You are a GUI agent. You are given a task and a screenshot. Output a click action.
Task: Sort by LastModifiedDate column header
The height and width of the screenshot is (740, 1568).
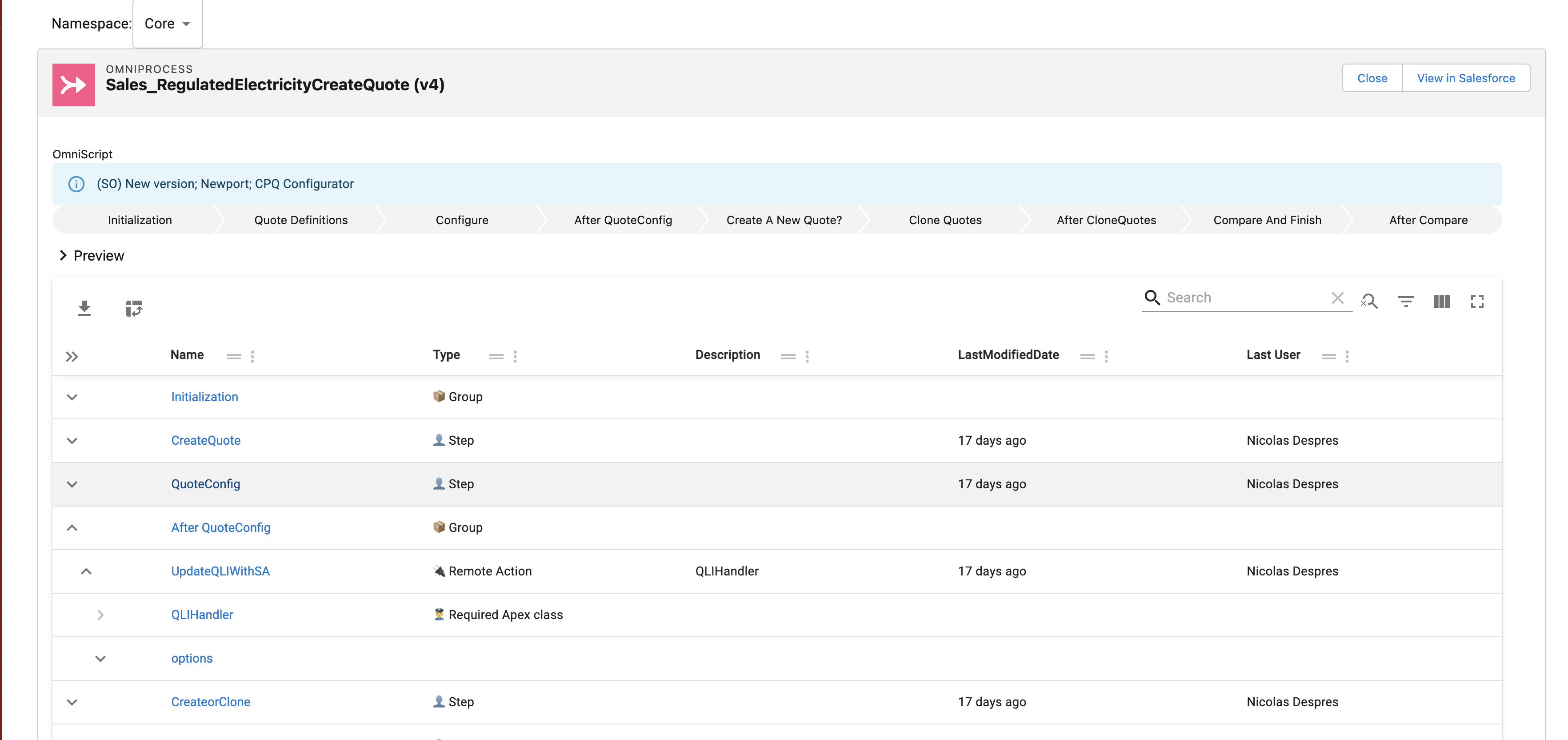pos(1008,354)
